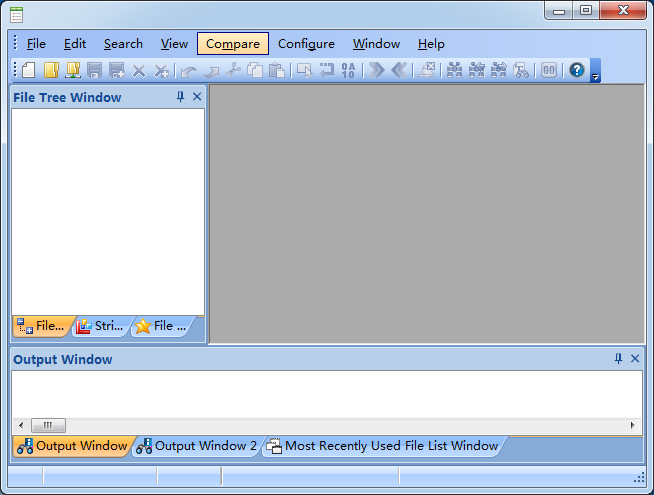Click the forward double-chevron toolbar icon
This screenshot has height=495, width=654.
pos(376,70)
